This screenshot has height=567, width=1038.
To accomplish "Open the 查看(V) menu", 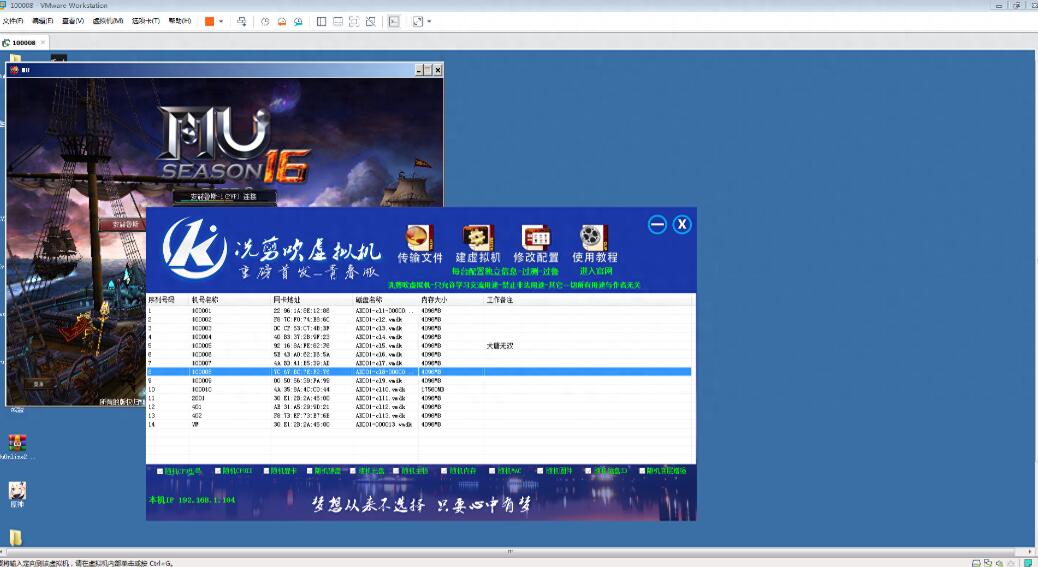I will tap(73, 21).
